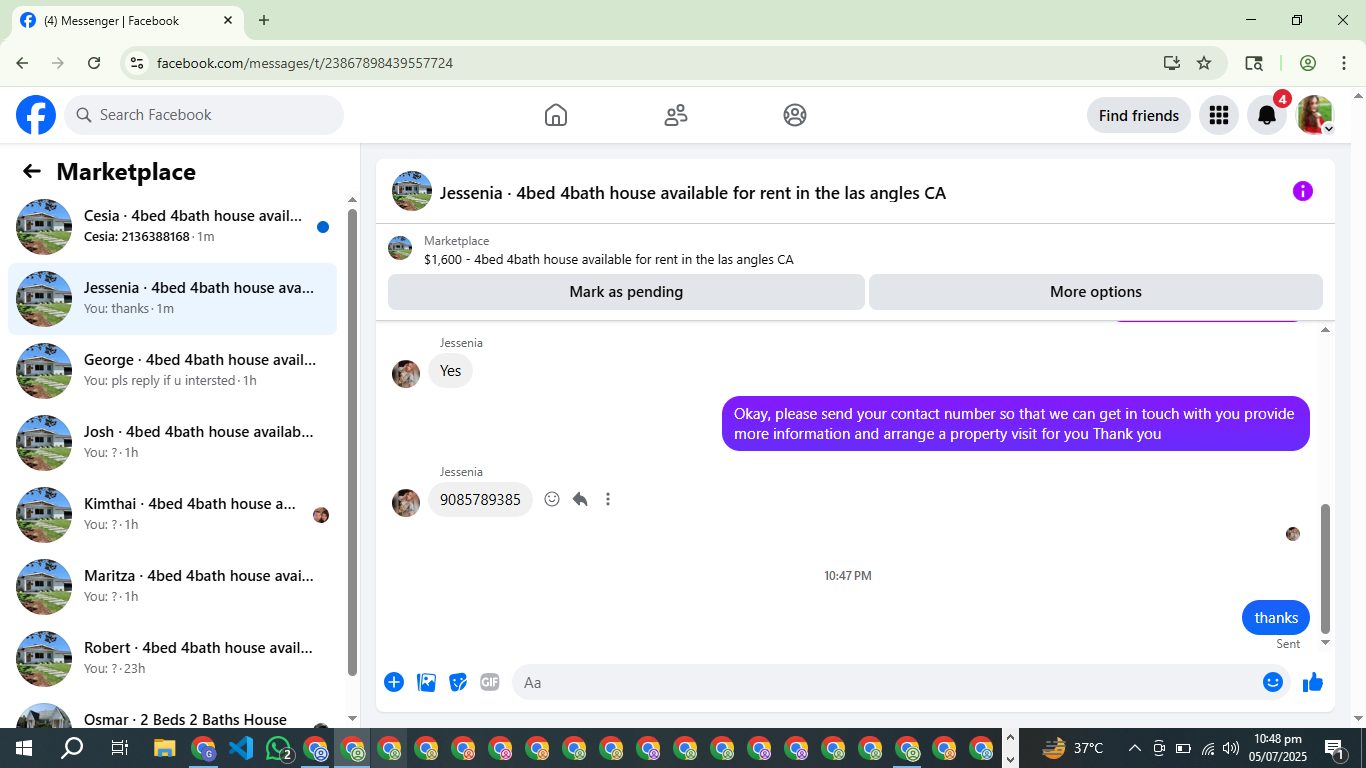Open more actions plus icon in composer
Screen dimensions: 1366x768
tap(394, 682)
